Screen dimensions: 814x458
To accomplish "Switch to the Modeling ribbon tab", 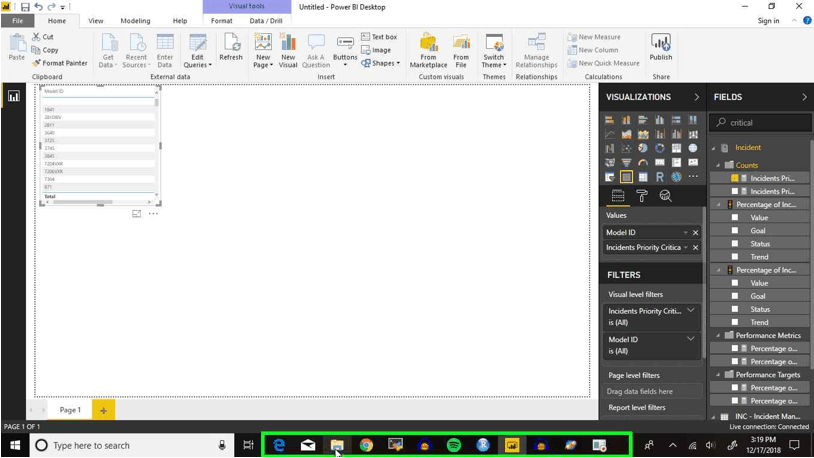I will coord(135,21).
